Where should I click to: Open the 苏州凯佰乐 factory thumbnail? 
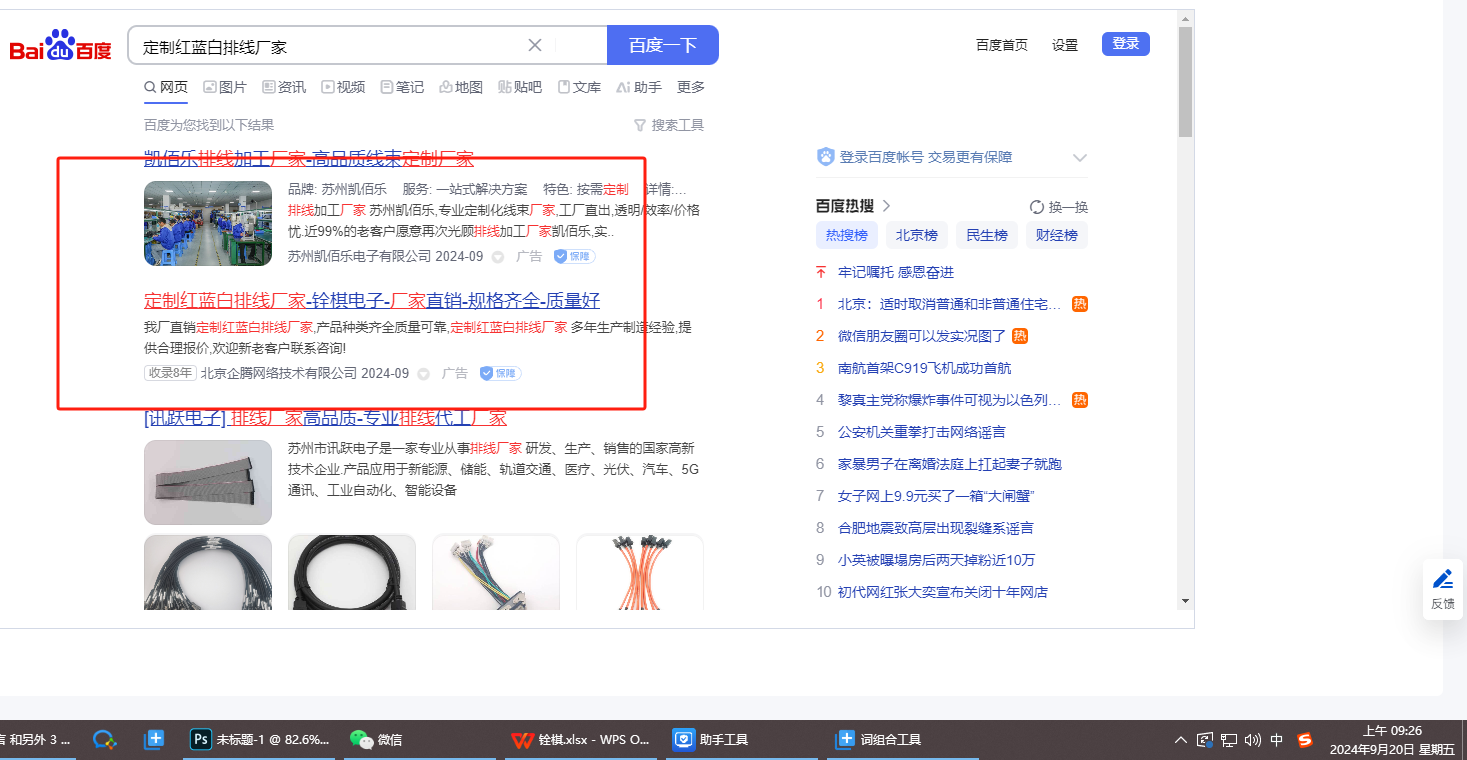click(208, 223)
